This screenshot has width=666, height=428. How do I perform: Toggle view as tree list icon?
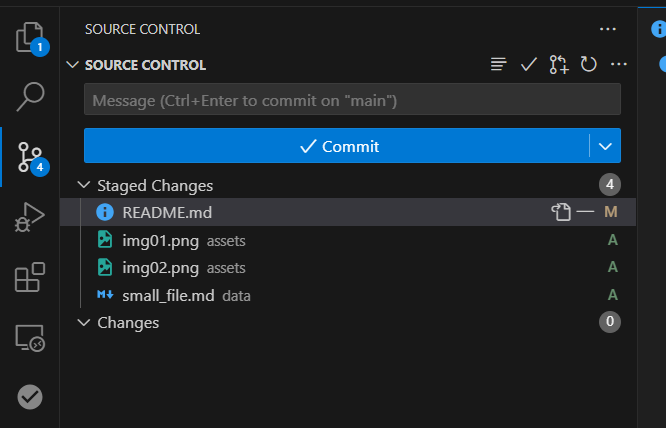click(498, 65)
